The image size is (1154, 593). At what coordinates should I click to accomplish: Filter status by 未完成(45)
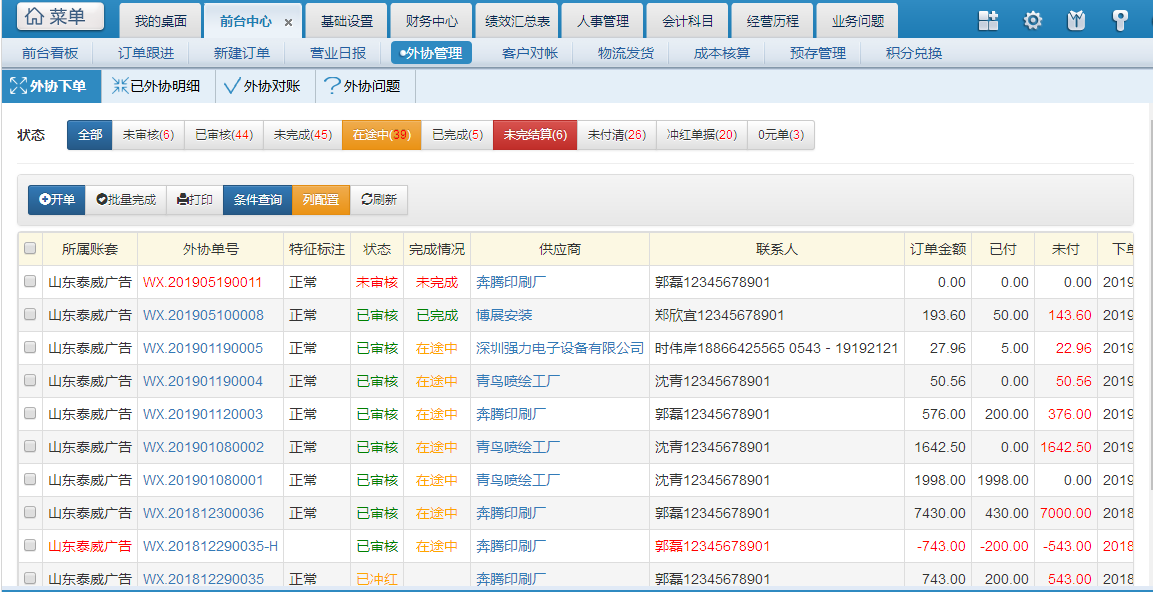[302, 135]
